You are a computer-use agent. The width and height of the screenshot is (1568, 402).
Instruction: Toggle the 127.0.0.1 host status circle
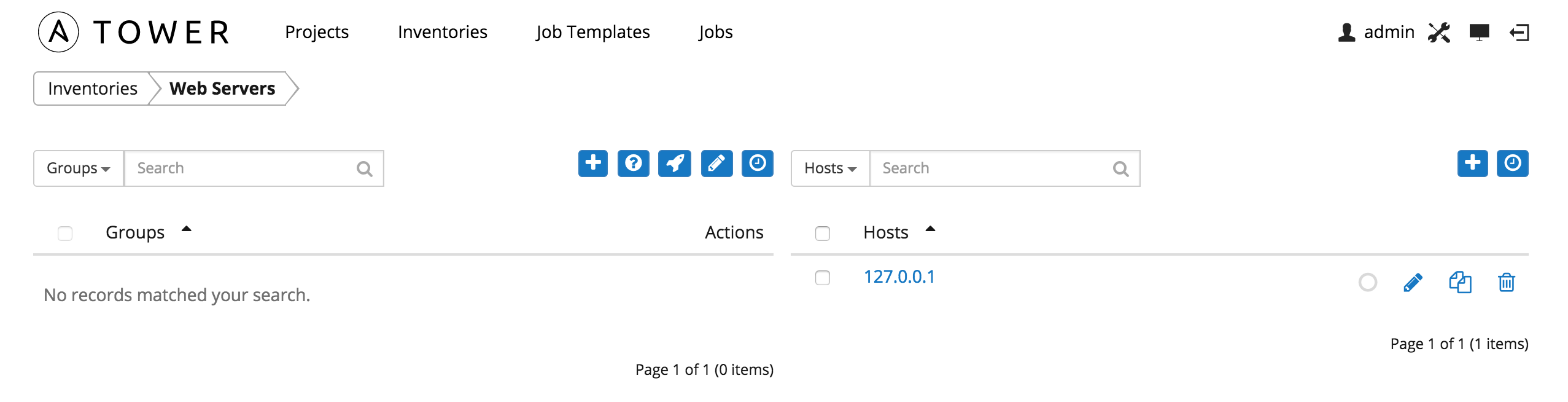[1368, 282]
